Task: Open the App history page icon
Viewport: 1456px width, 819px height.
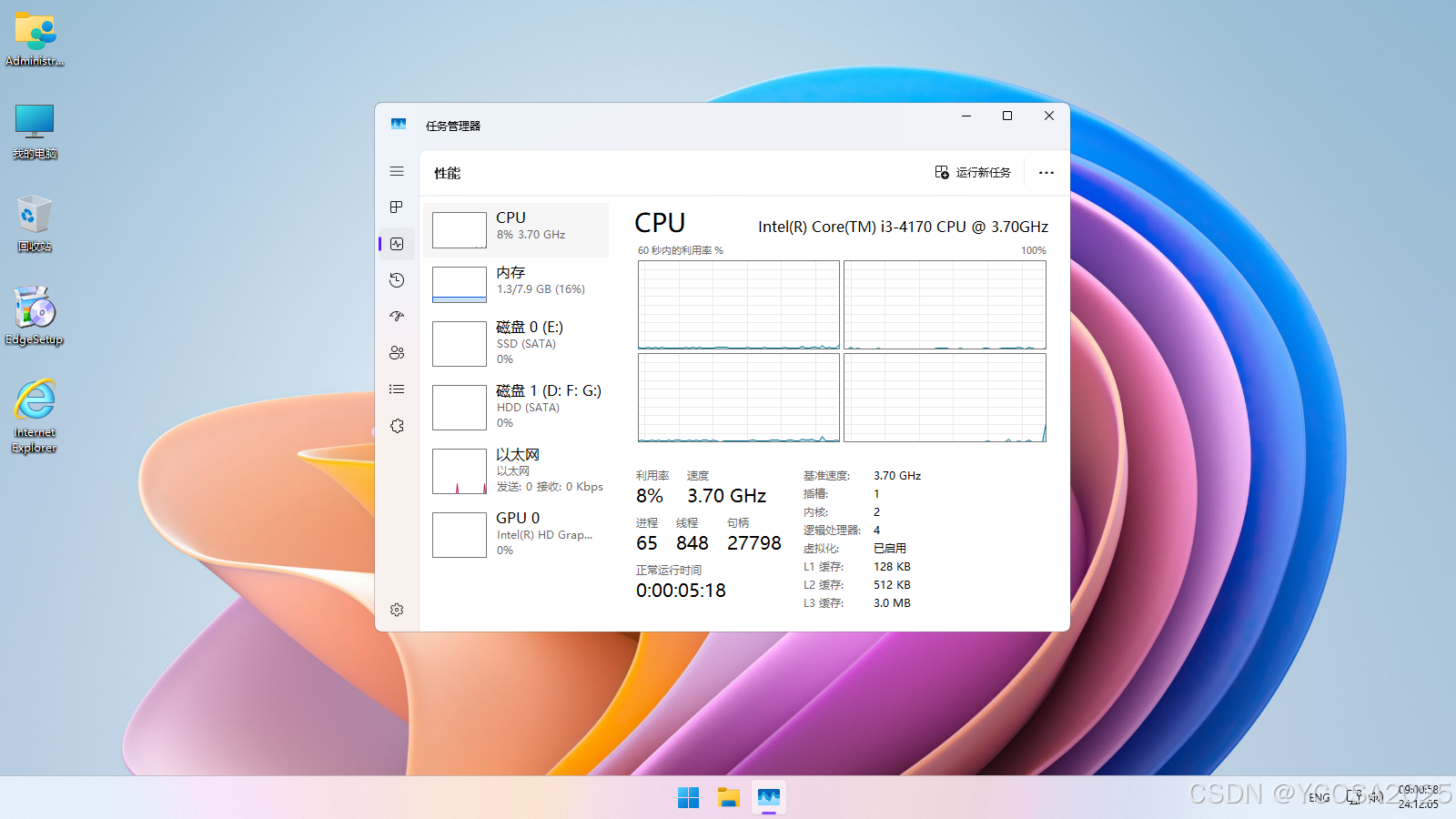Action: pos(397,280)
